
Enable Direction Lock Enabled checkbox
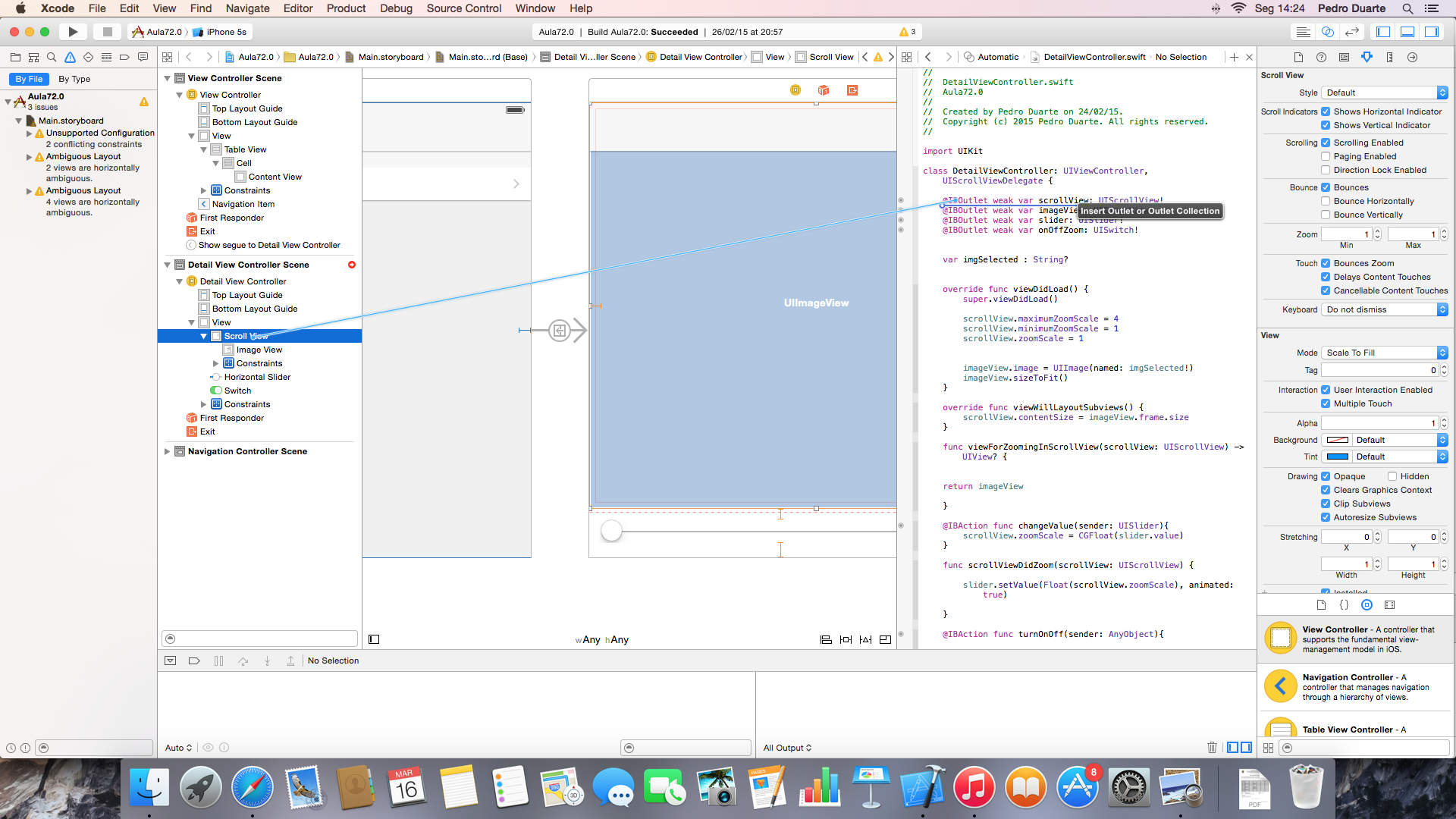click(x=1326, y=170)
